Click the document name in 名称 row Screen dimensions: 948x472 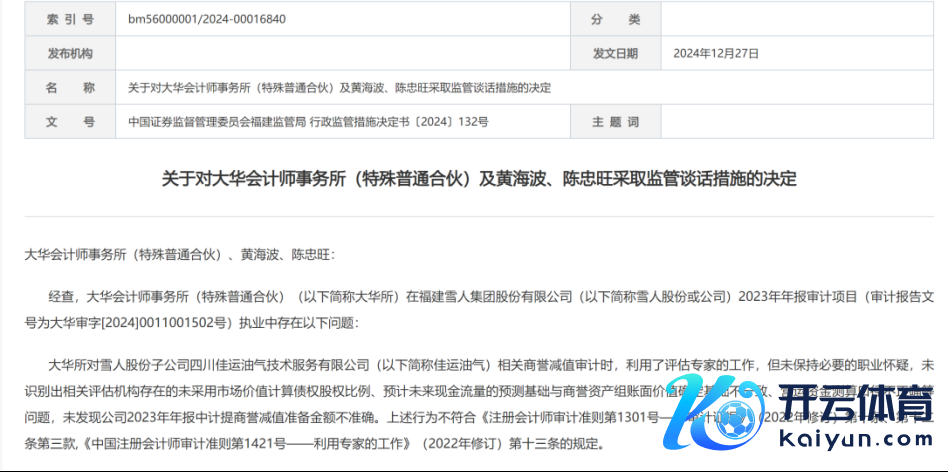coord(340,88)
